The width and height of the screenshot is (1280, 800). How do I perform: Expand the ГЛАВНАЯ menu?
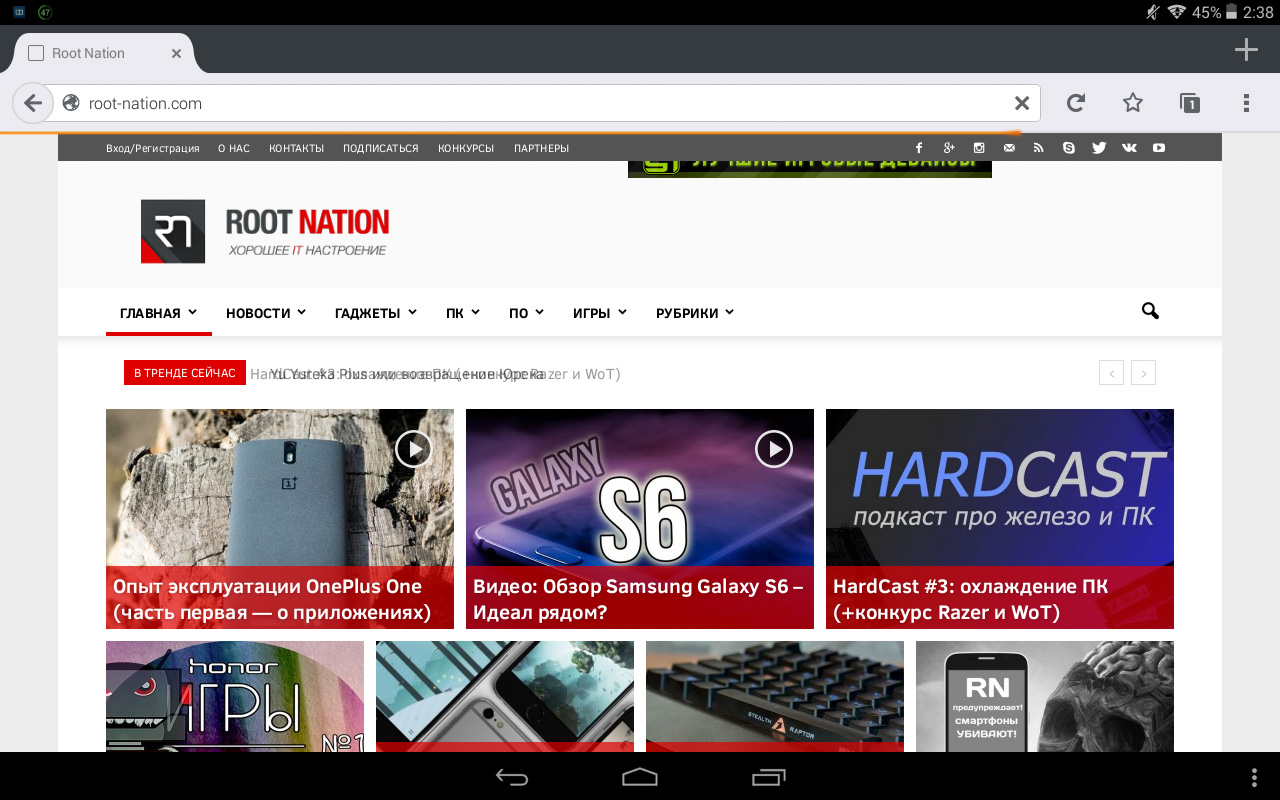[159, 313]
